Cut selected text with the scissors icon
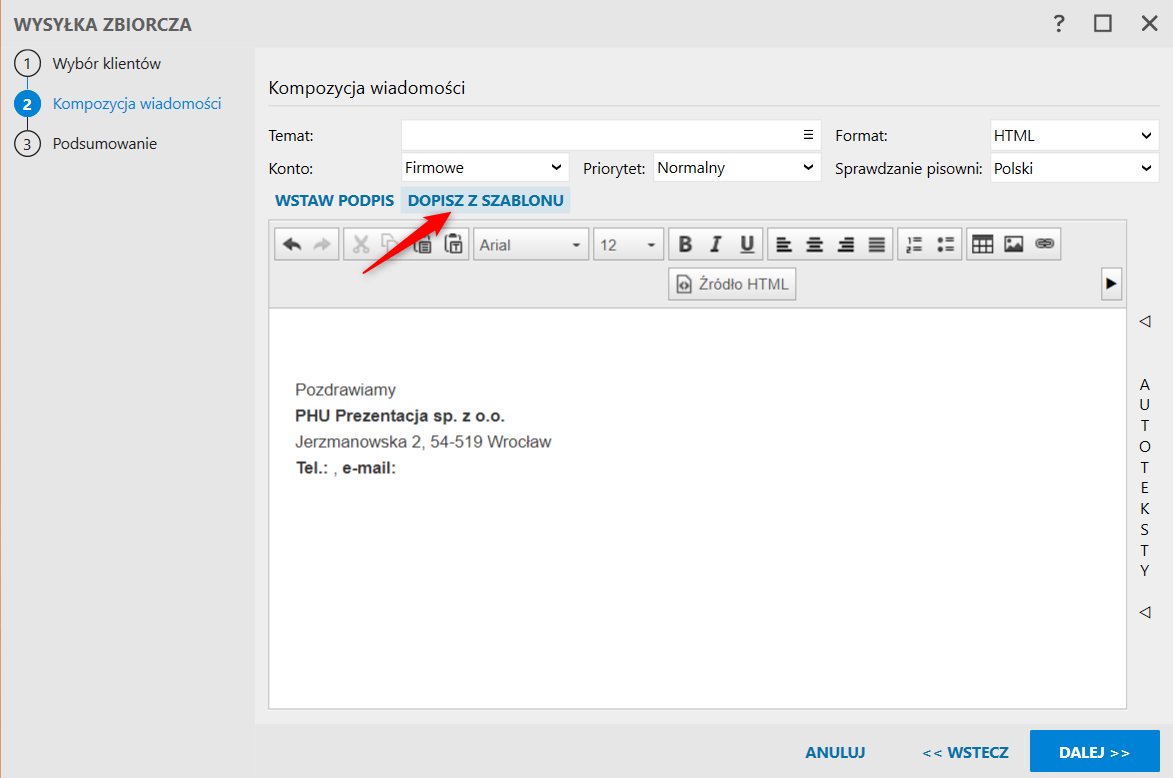This screenshot has width=1173, height=778. (x=361, y=245)
